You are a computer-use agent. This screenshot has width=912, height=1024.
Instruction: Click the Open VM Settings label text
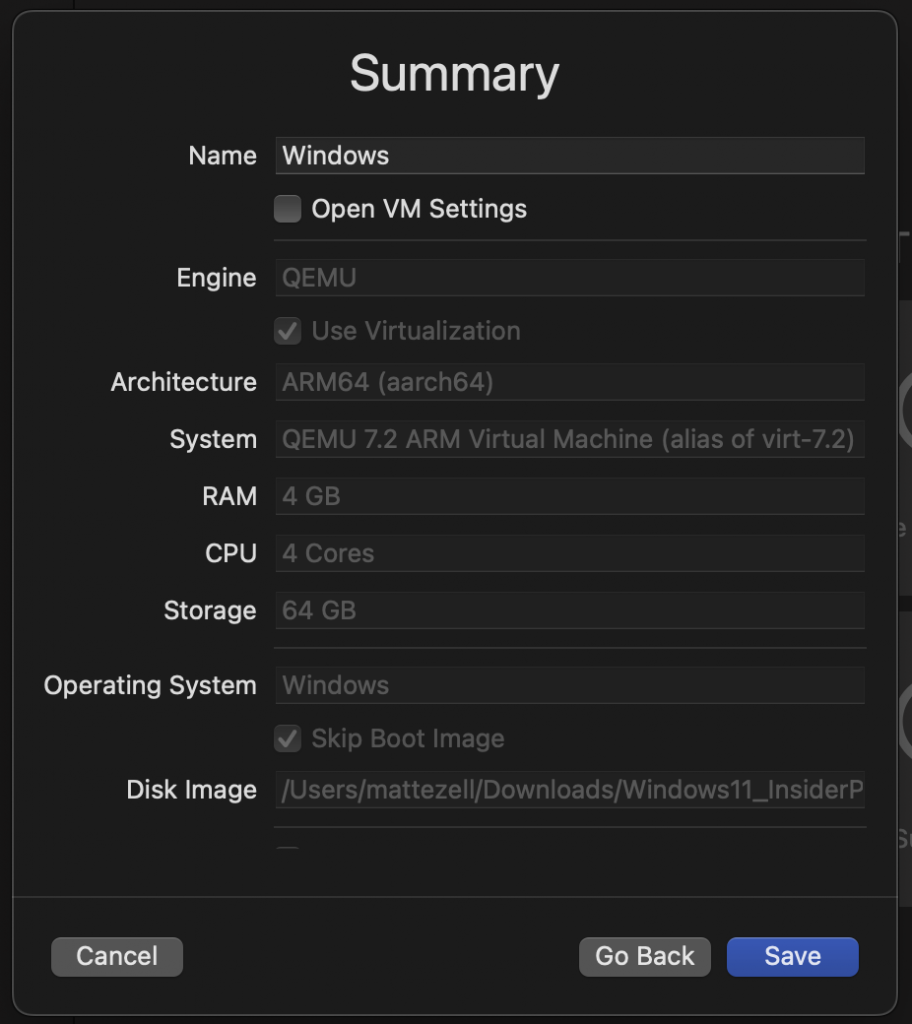click(419, 209)
